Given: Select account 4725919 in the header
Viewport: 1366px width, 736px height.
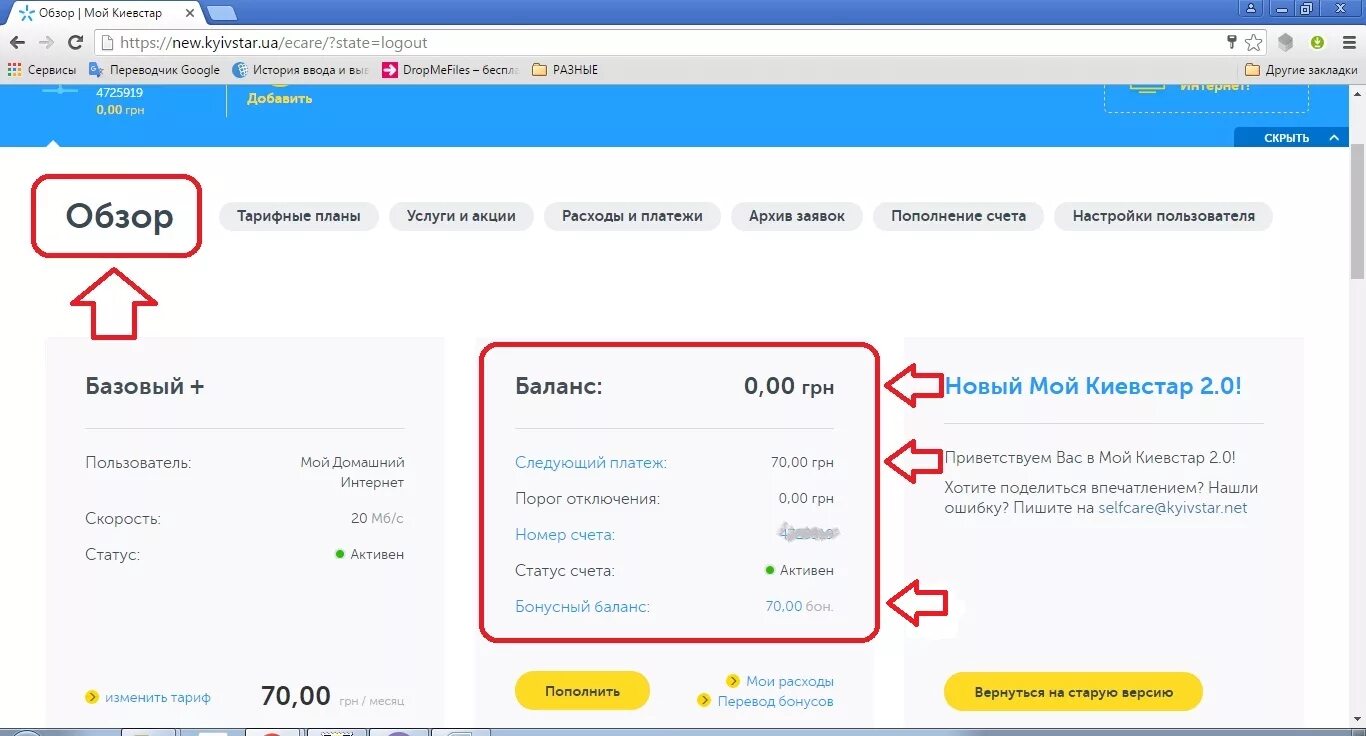Looking at the screenshot, I should [x=119, y=92].
